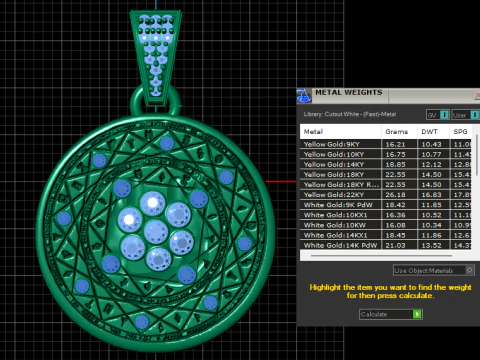Screen dimensions: 480x360
Task: Click the 16.21 grams value
Action: click(395, 144)
